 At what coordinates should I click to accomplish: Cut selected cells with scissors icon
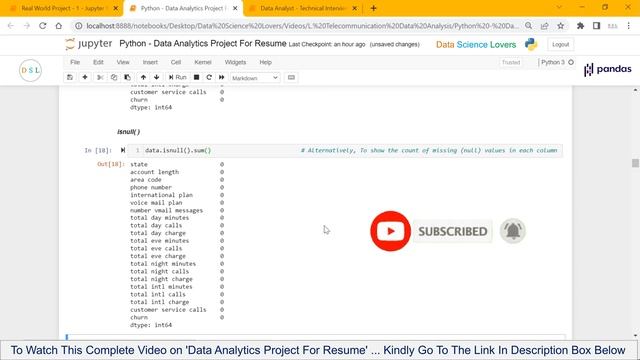coord(100,77)
